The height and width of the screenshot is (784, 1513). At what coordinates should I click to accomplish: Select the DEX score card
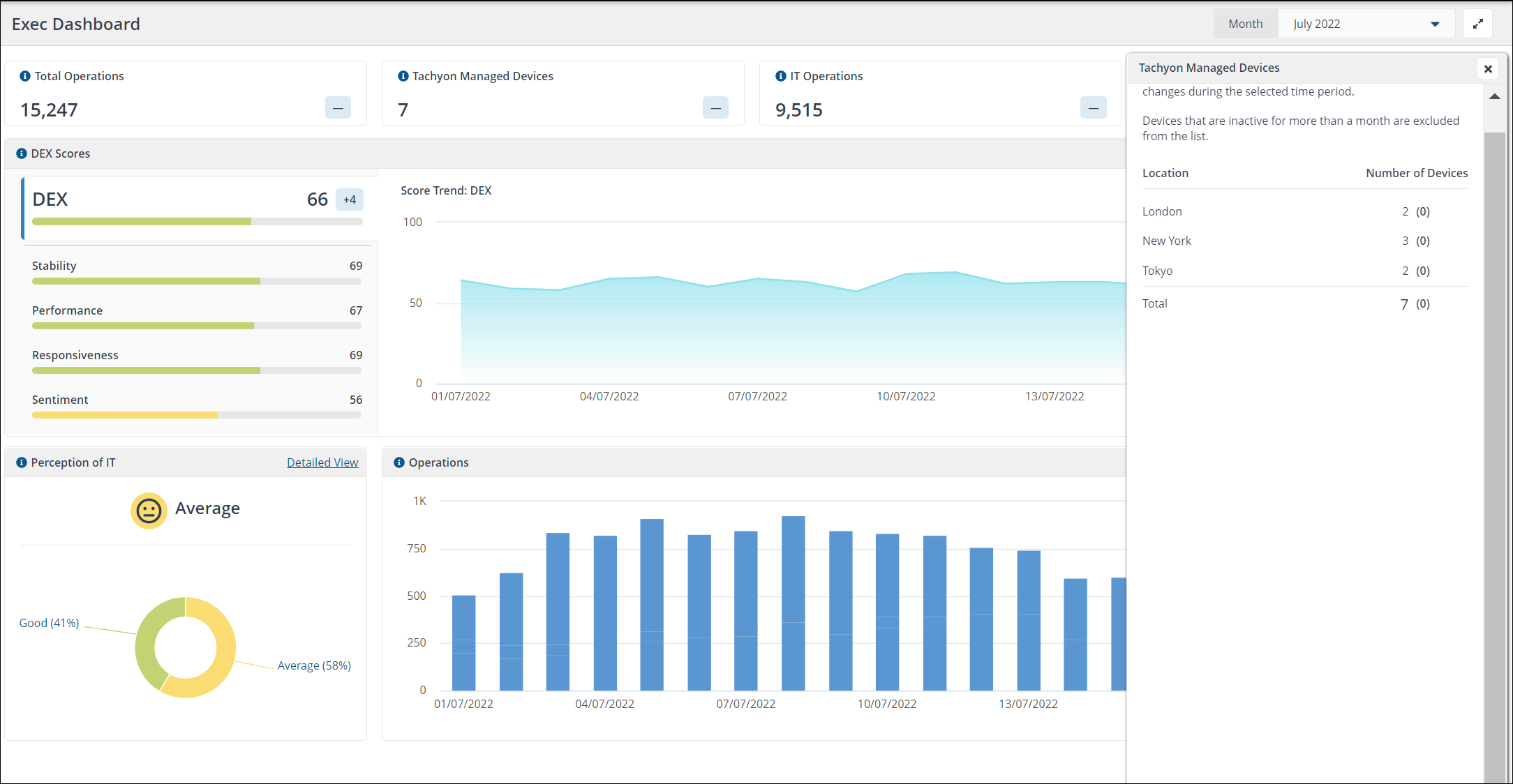click(x=200, y=208)
